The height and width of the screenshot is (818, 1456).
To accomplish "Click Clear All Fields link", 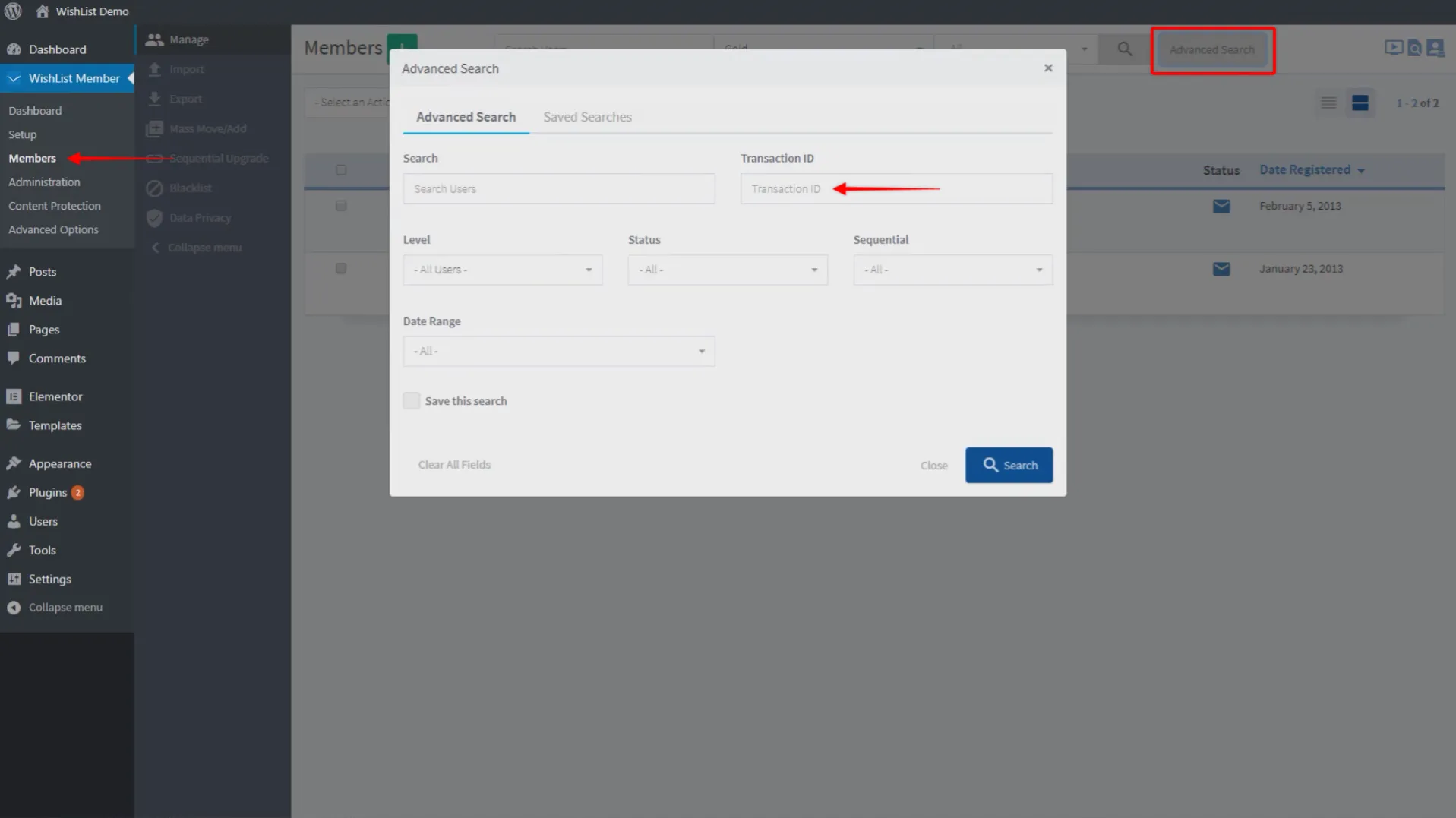I will pyautogui.click(x=454, y=465).
